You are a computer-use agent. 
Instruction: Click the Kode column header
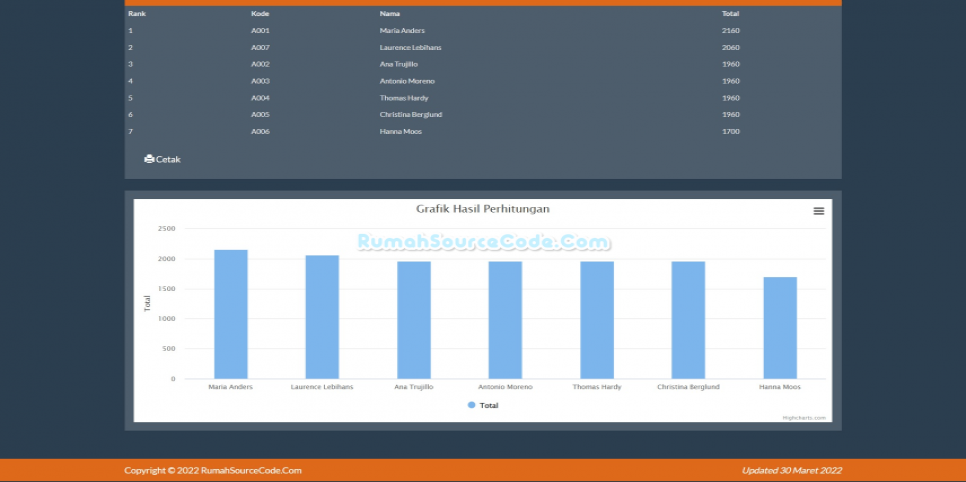pos(260,14)
